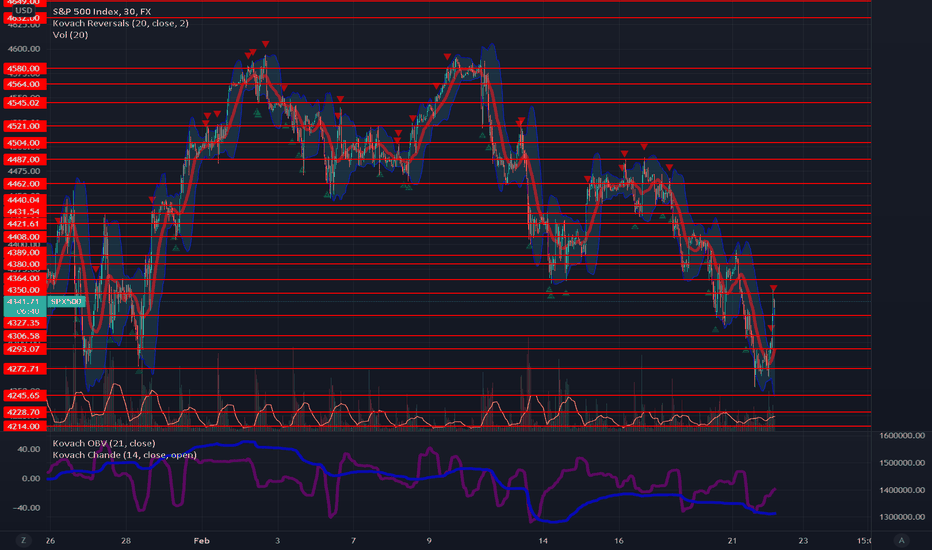Click the Feb label on time axis
The height and width of the screenshot is (550, 932).
coord(201,540)
